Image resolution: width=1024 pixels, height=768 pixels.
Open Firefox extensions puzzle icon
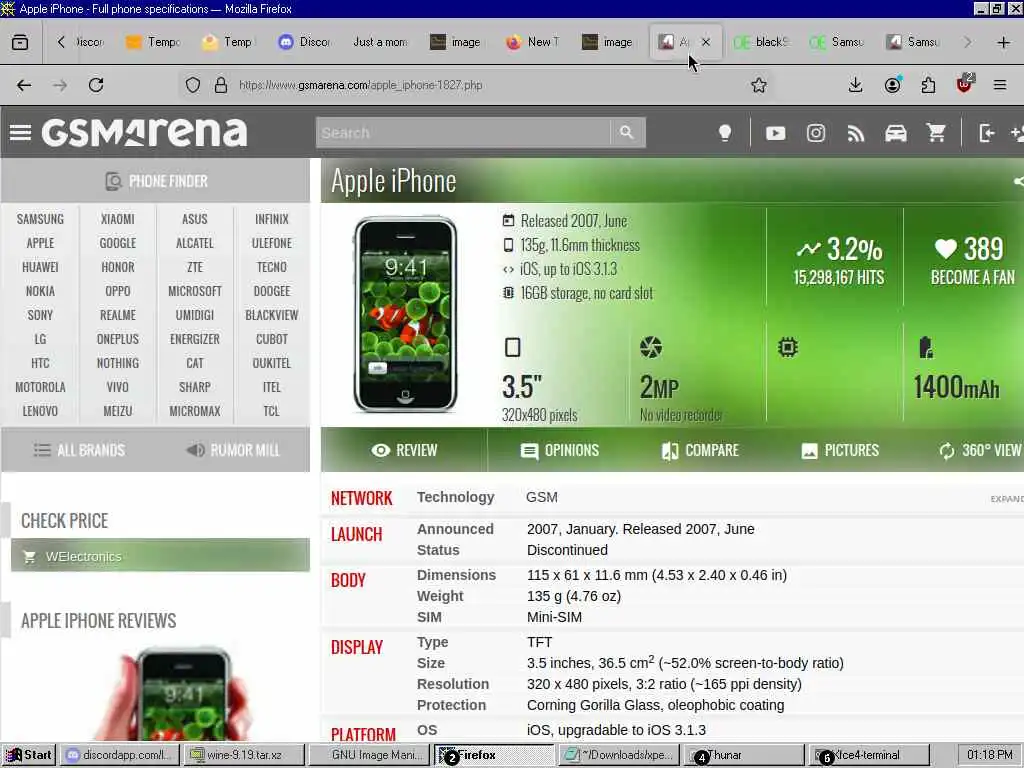coord(928,85)
